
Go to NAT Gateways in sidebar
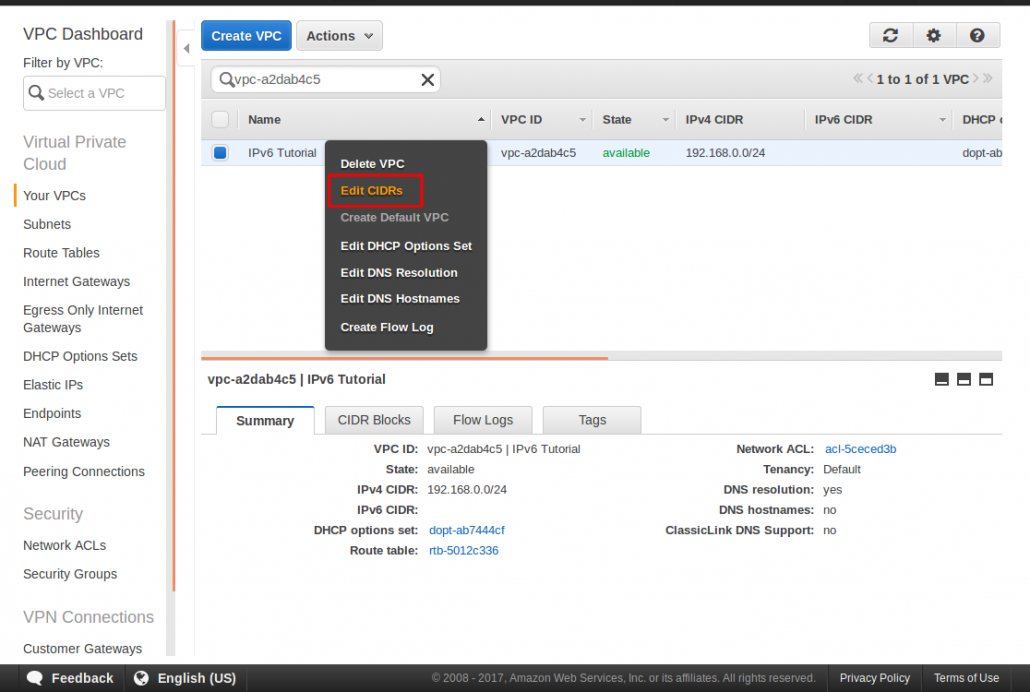(66, 442)
